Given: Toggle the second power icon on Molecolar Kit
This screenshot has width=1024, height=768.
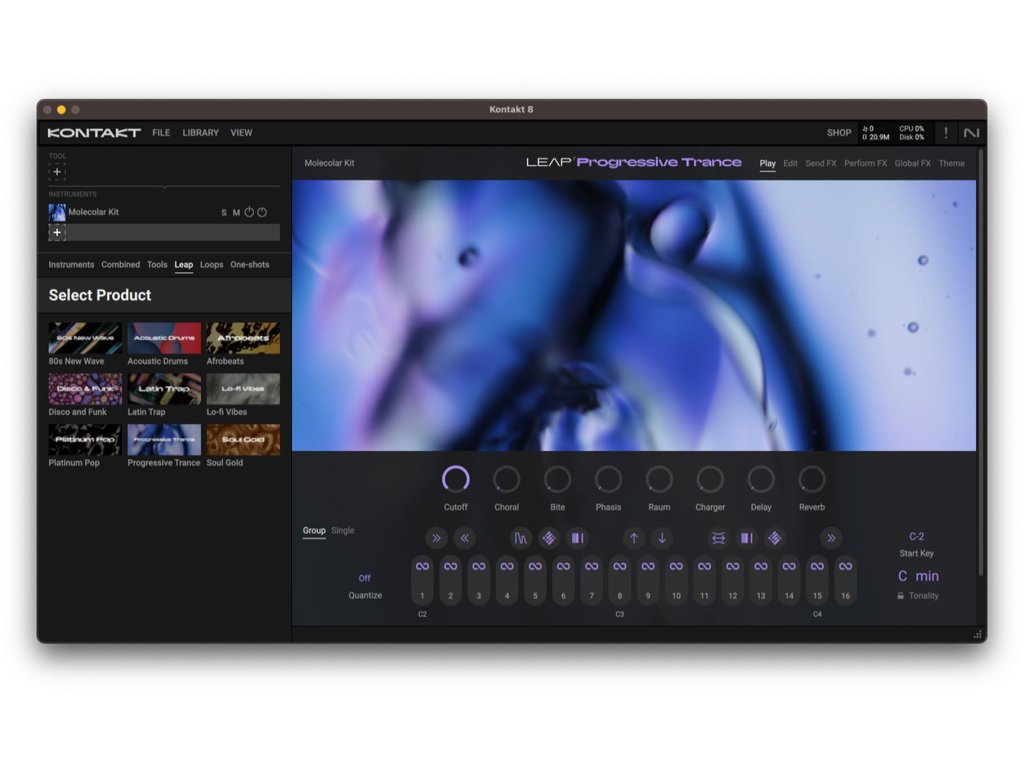Looking at the screenshot, I should 262,212.
